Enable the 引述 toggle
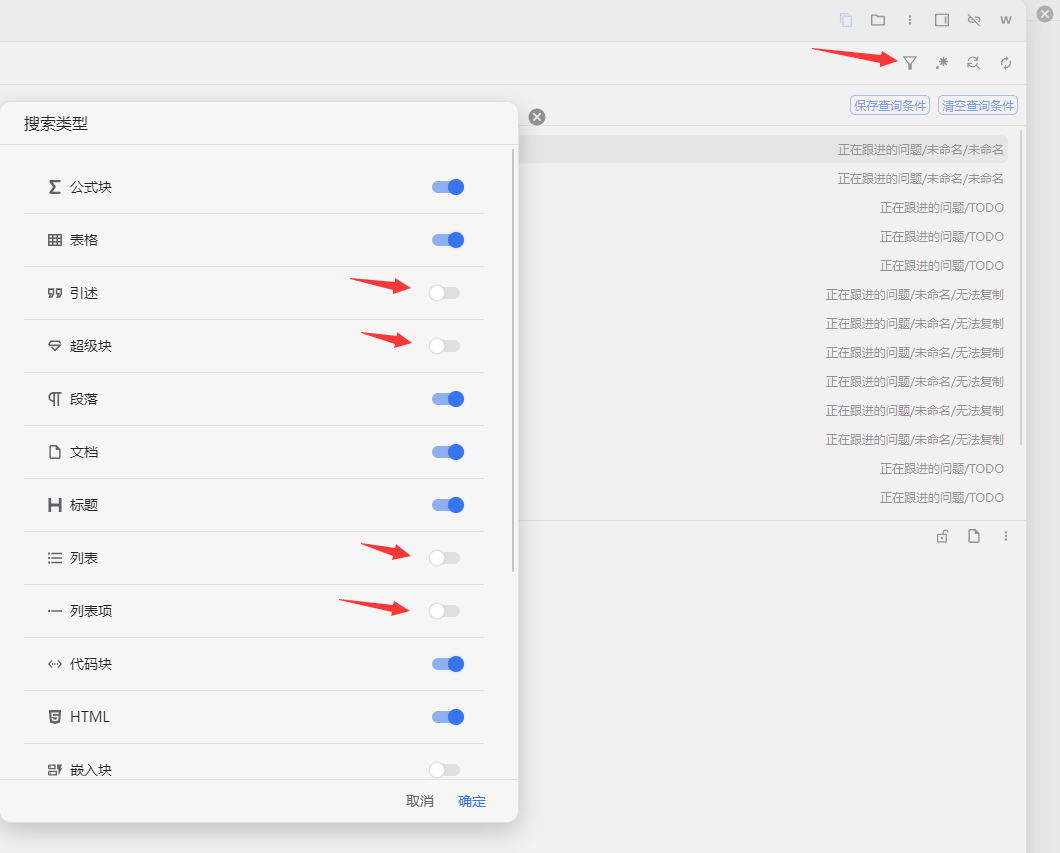Image resolution: width=1060 pixels, height=853 pixels. pos(444,293)
